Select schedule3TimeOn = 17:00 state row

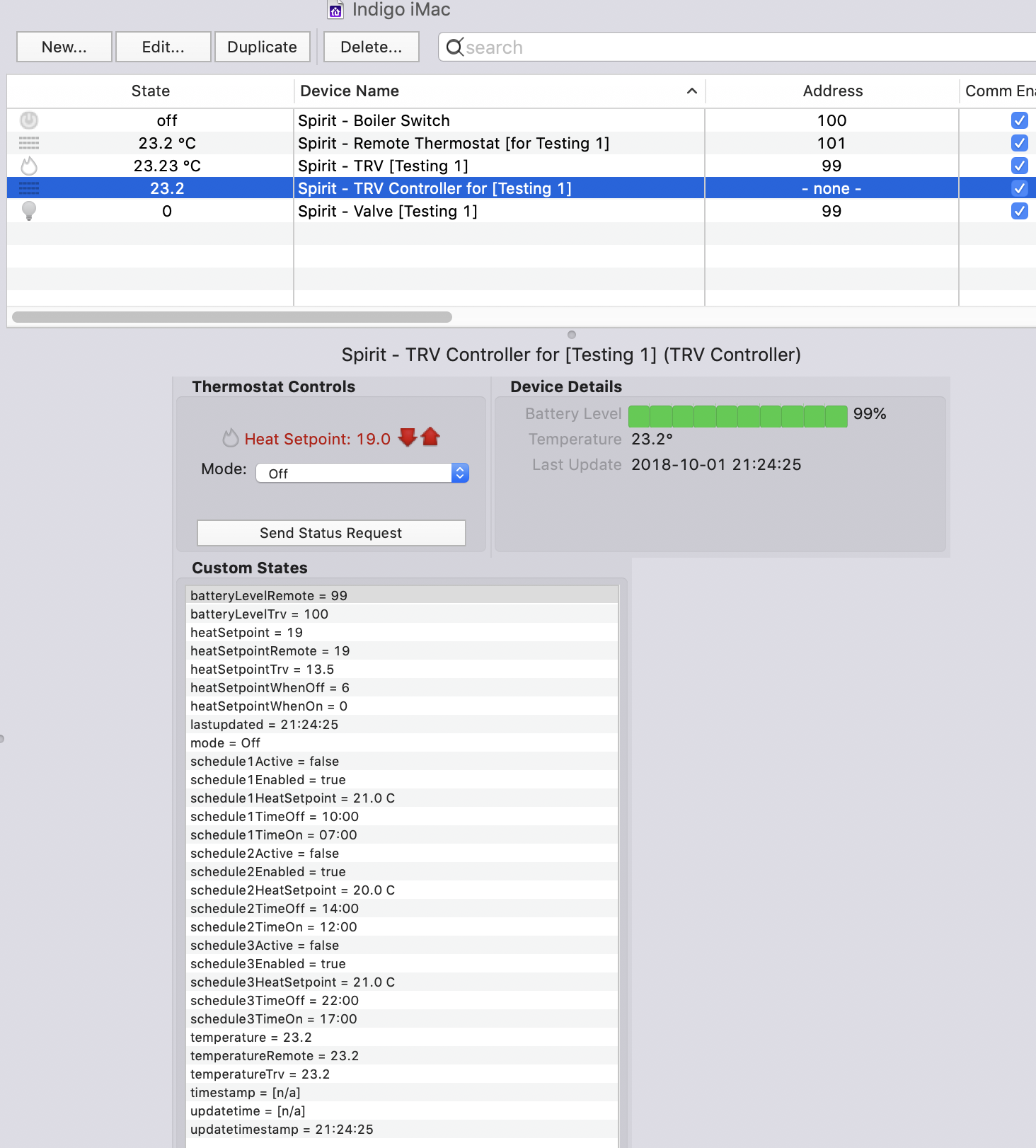402,1018
